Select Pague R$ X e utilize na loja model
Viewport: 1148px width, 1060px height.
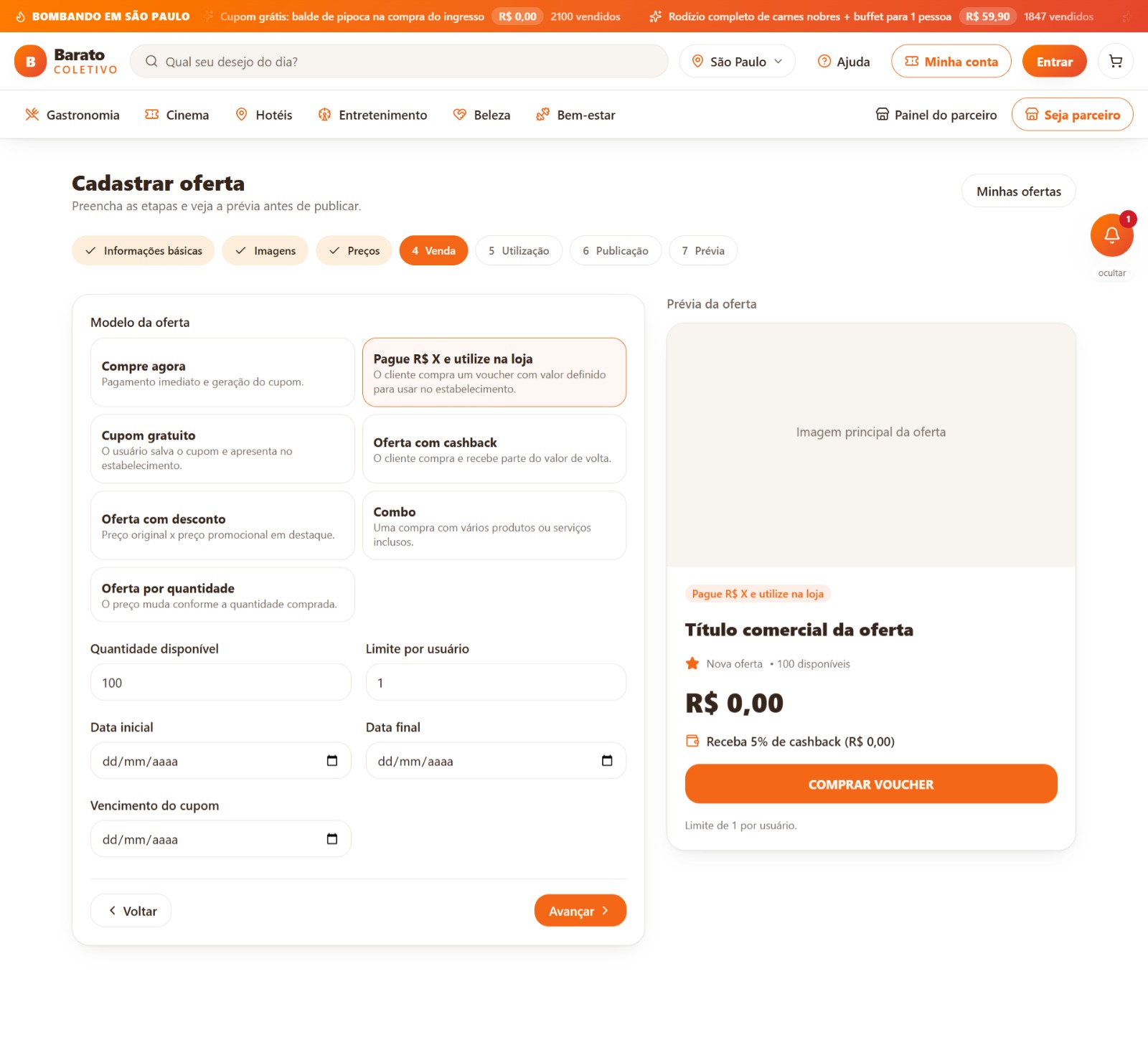coord(494,373)
